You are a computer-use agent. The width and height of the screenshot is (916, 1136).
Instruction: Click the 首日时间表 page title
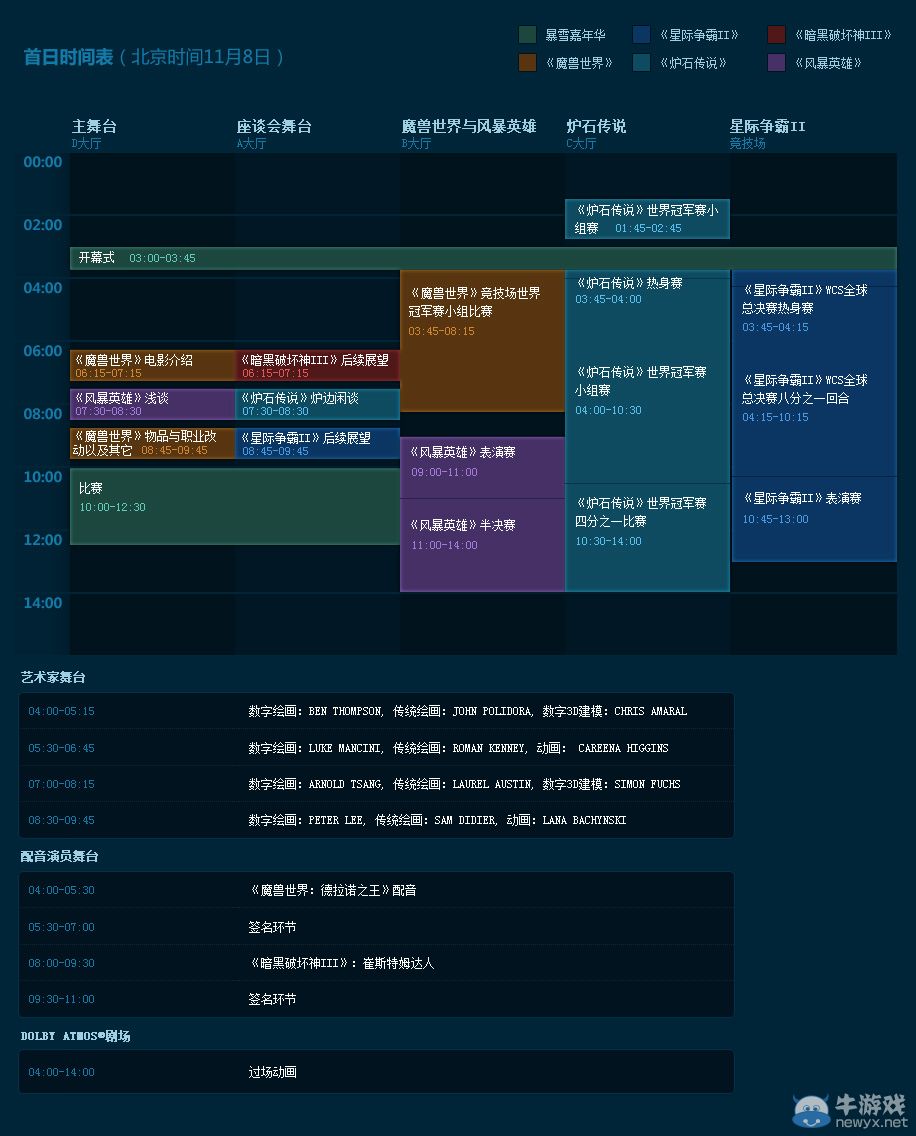[x=68, y=57]
